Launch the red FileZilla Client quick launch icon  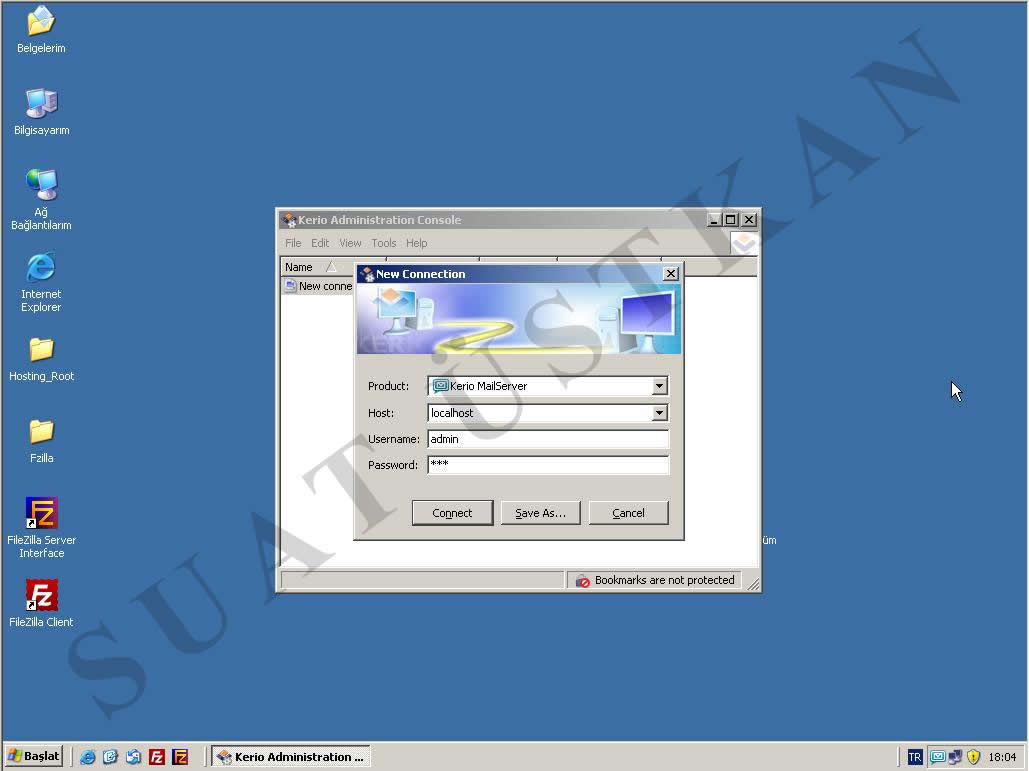(157, 757)
